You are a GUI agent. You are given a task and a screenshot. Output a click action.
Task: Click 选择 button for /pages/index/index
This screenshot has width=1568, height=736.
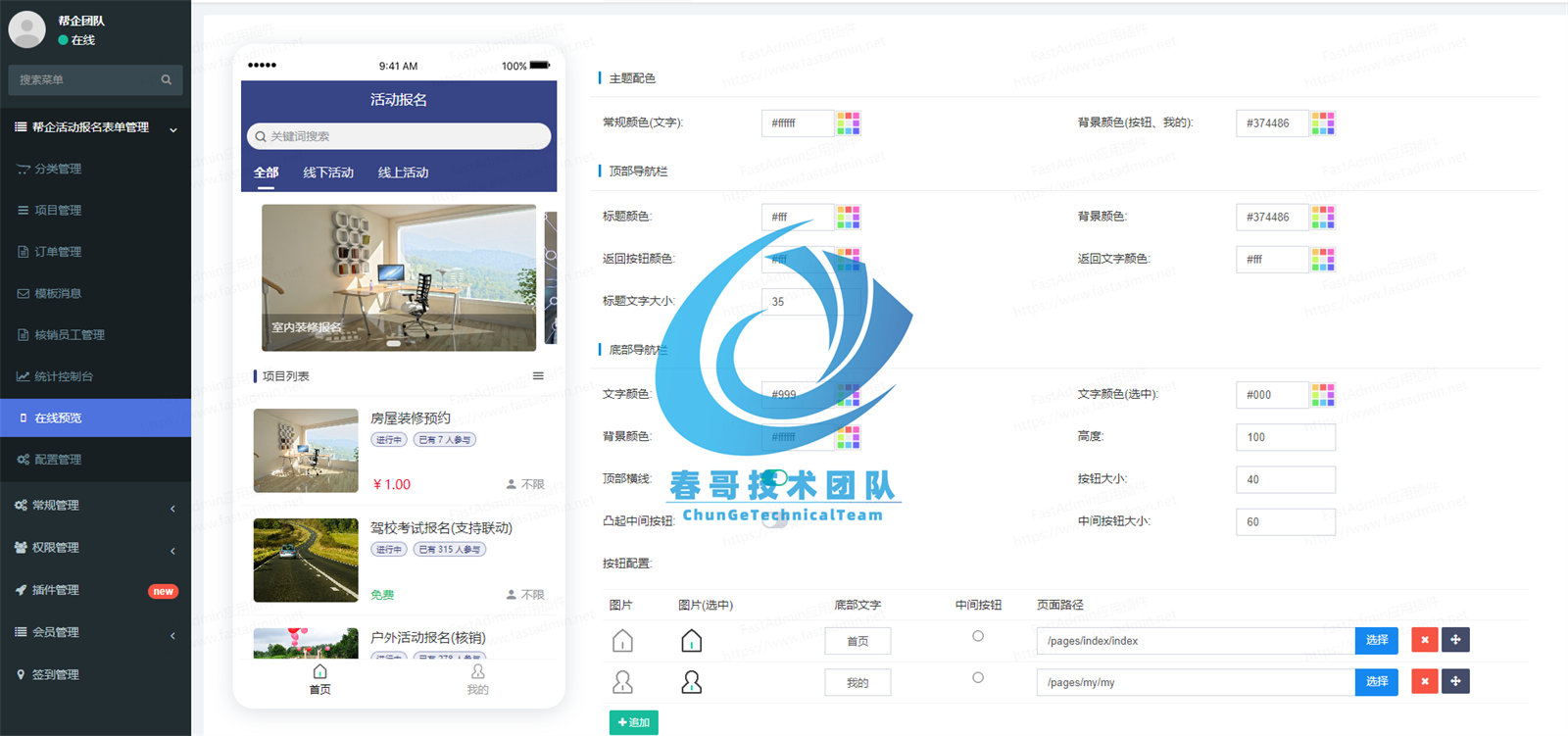pyautogui.click(x=1377, y=640)
